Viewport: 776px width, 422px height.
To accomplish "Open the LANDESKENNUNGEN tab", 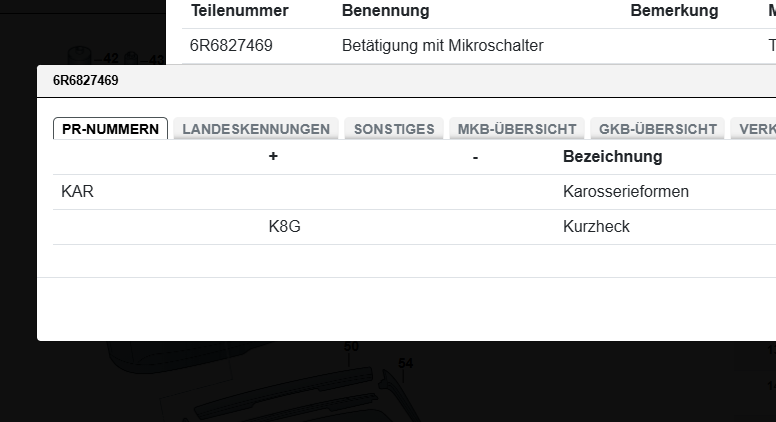I will tap(256, 129).
